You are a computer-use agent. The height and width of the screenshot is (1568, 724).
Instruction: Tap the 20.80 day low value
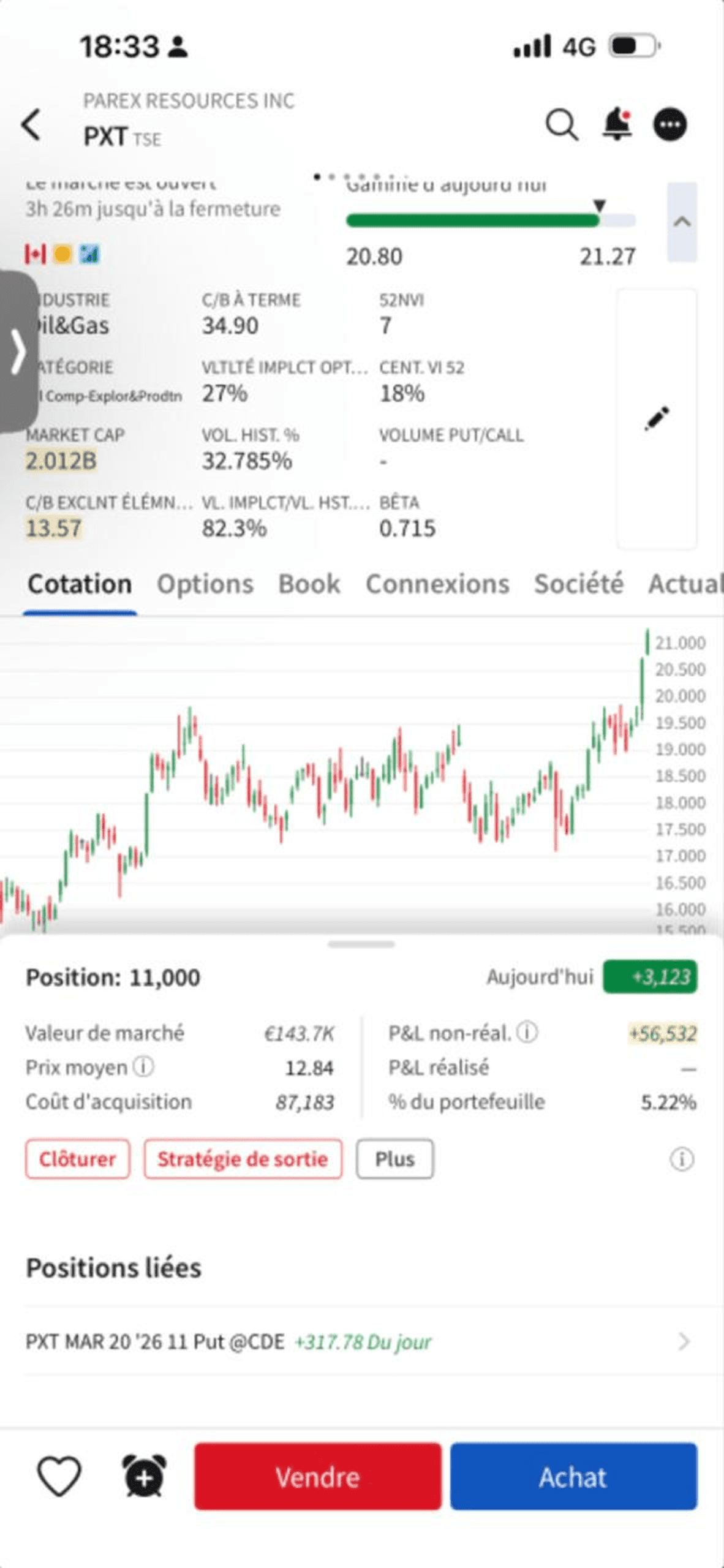374,257
